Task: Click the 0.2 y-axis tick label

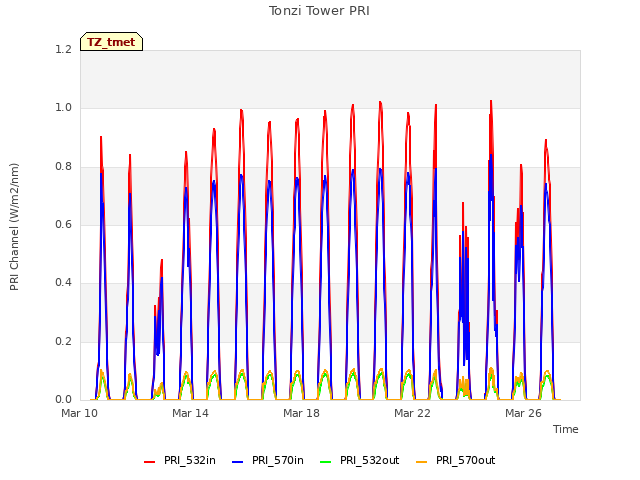Action: 64,342
